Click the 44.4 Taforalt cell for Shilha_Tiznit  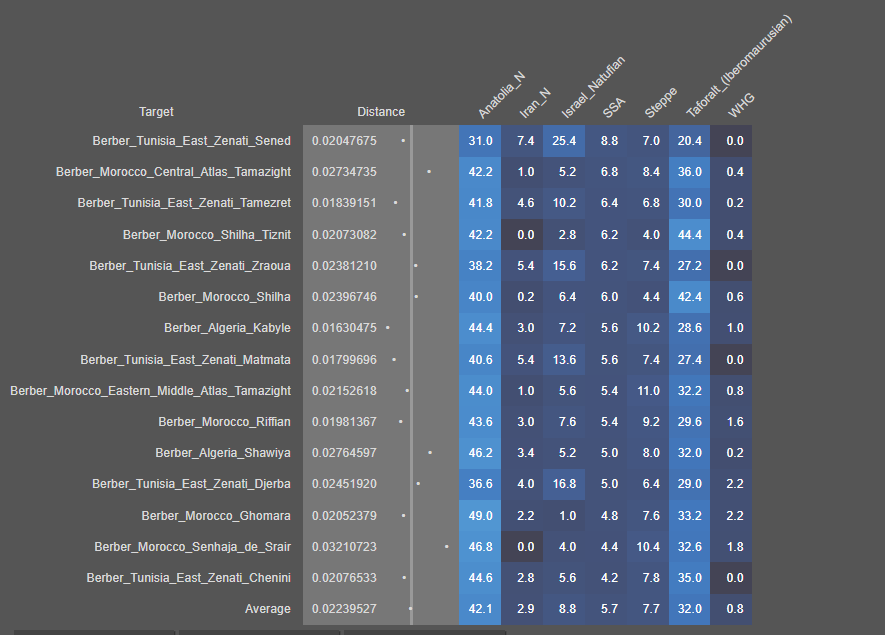pos(689,235)
